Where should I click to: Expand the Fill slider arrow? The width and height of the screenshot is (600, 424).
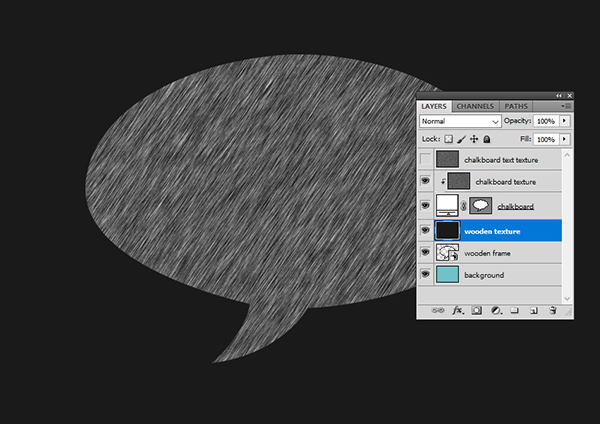point(565,139)
